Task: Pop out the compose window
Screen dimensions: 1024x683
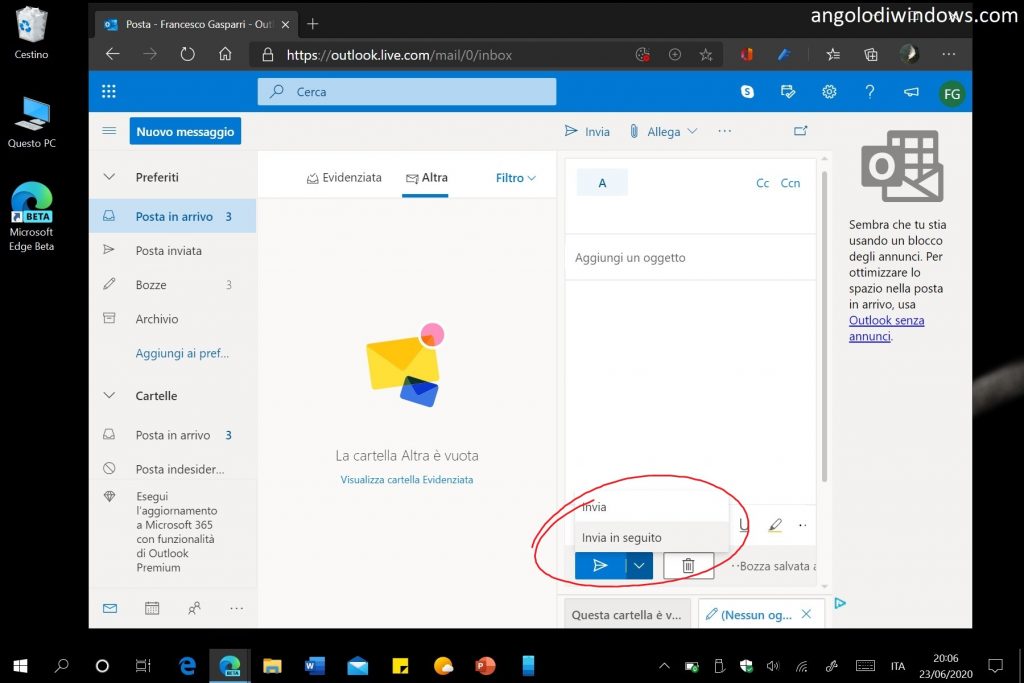Action: (x=800, y=131)
